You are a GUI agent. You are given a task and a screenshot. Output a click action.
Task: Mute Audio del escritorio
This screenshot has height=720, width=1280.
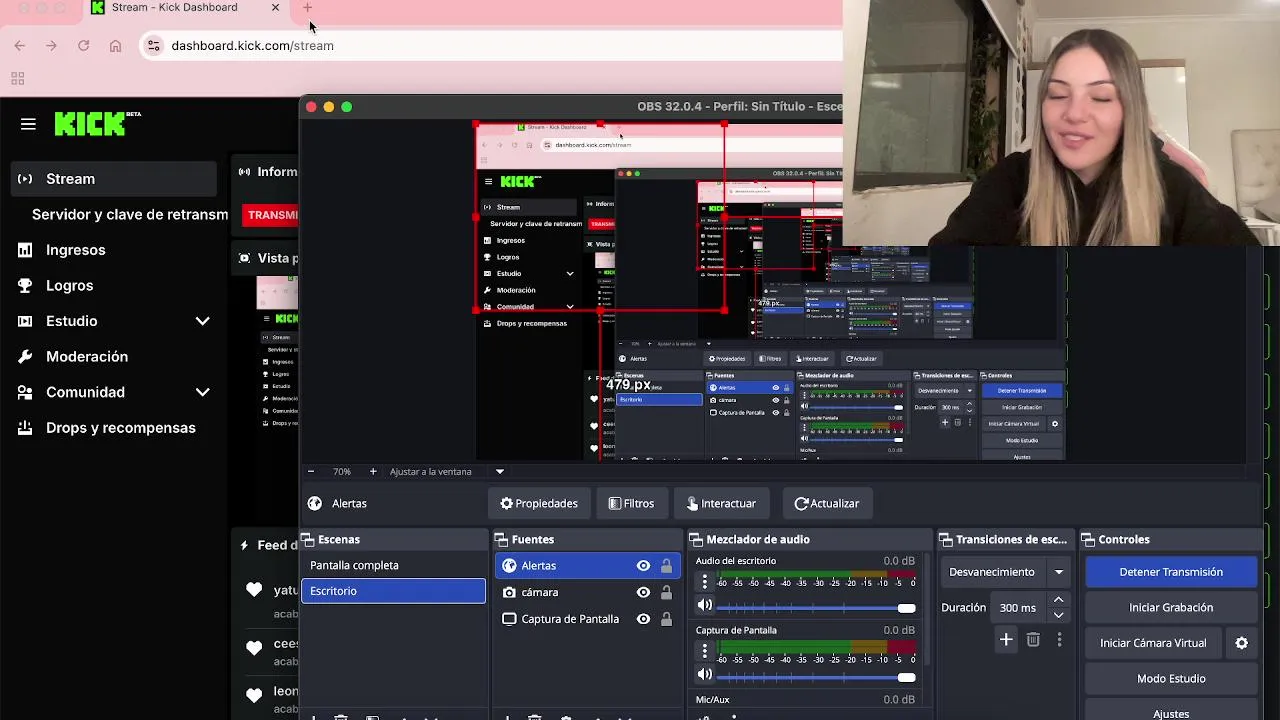705,605
